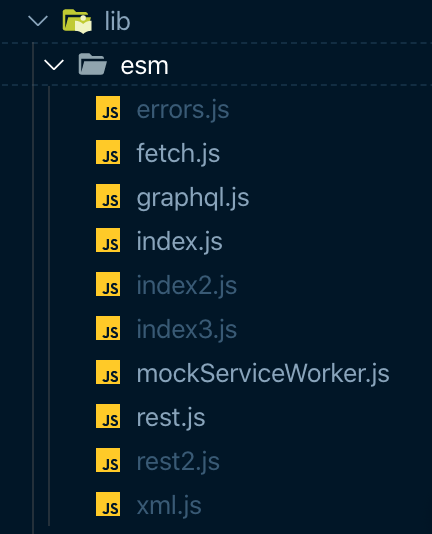Collapse the lib folder chevron
The height and width of the screenshot is (534, 432).
coord(38,21)
